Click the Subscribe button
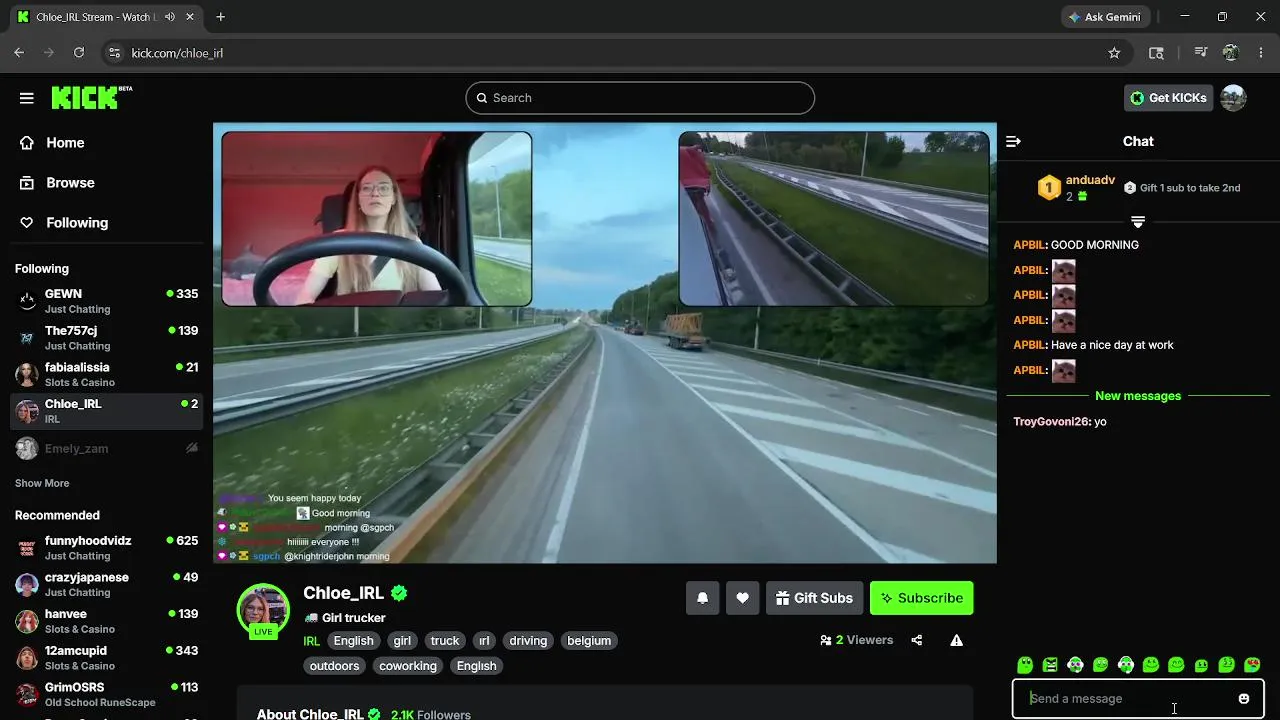The image size is (1280, 720). click(x=921, y=598)
